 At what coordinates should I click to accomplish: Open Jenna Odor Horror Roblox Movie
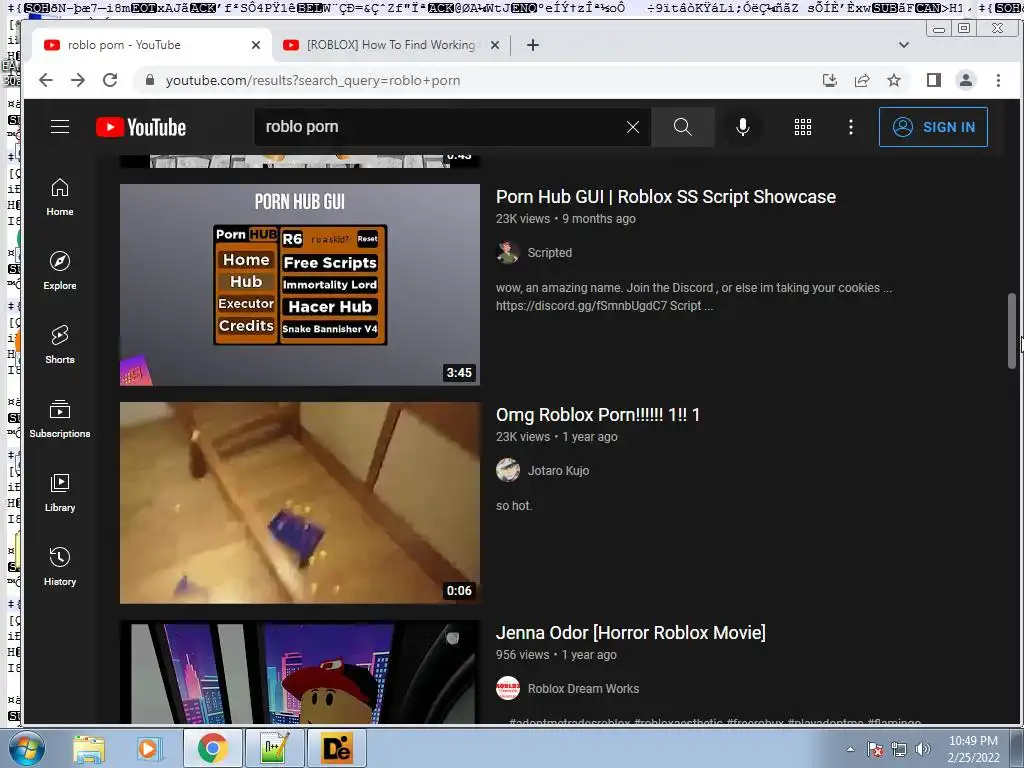[x=630, y=633]
